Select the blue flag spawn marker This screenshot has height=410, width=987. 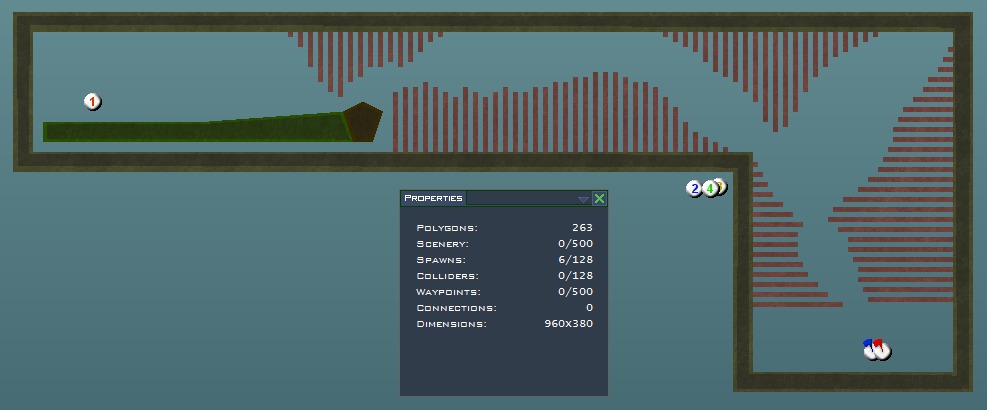click(868, 349)
